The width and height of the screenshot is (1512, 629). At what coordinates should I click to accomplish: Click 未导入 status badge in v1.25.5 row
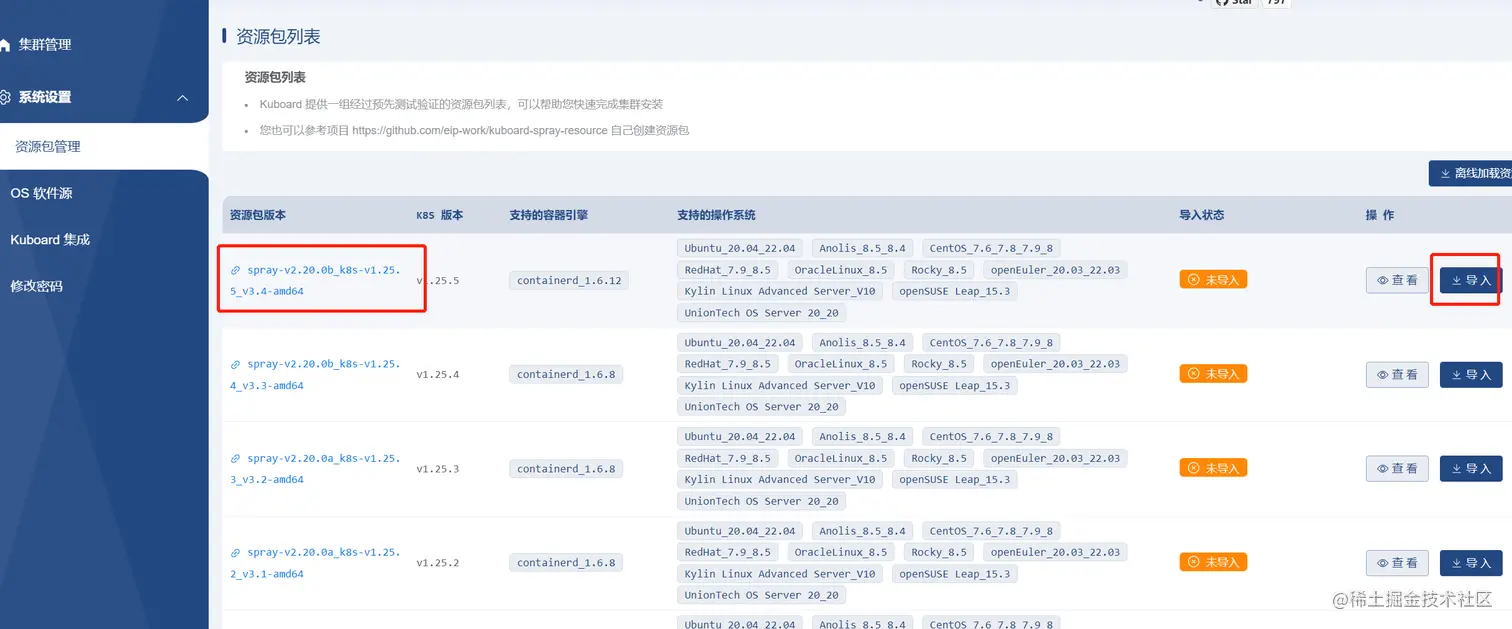pyautogui.click(x=1213, y=280)
